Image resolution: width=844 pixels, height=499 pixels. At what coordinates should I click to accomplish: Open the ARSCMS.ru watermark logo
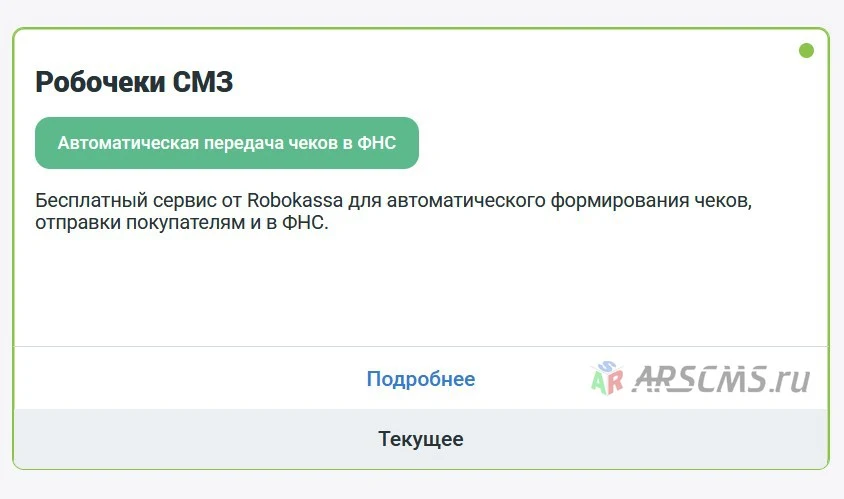coord(700,378)
